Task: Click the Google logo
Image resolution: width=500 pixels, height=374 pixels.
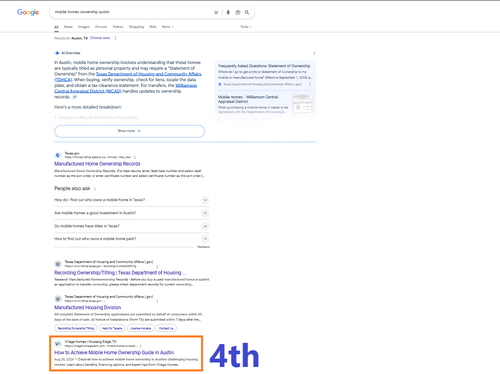Action: coord(28,12)
